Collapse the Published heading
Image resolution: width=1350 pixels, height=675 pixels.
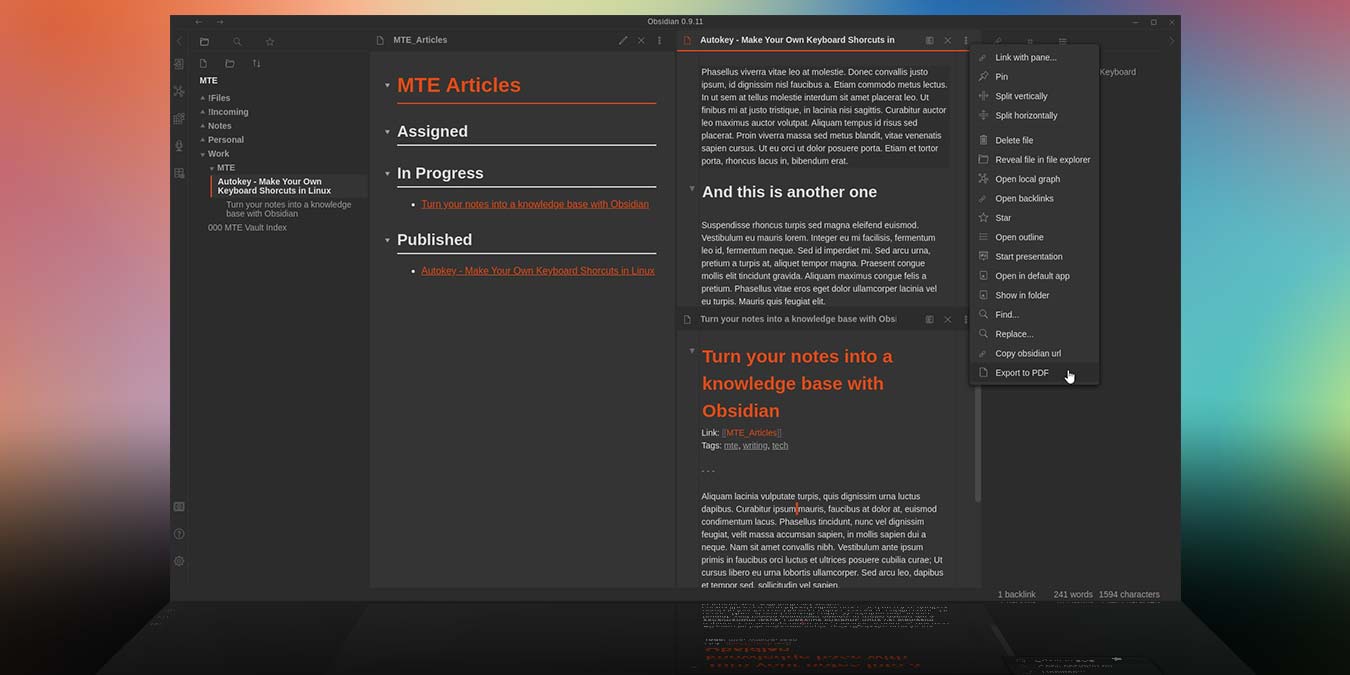(388, 240)
